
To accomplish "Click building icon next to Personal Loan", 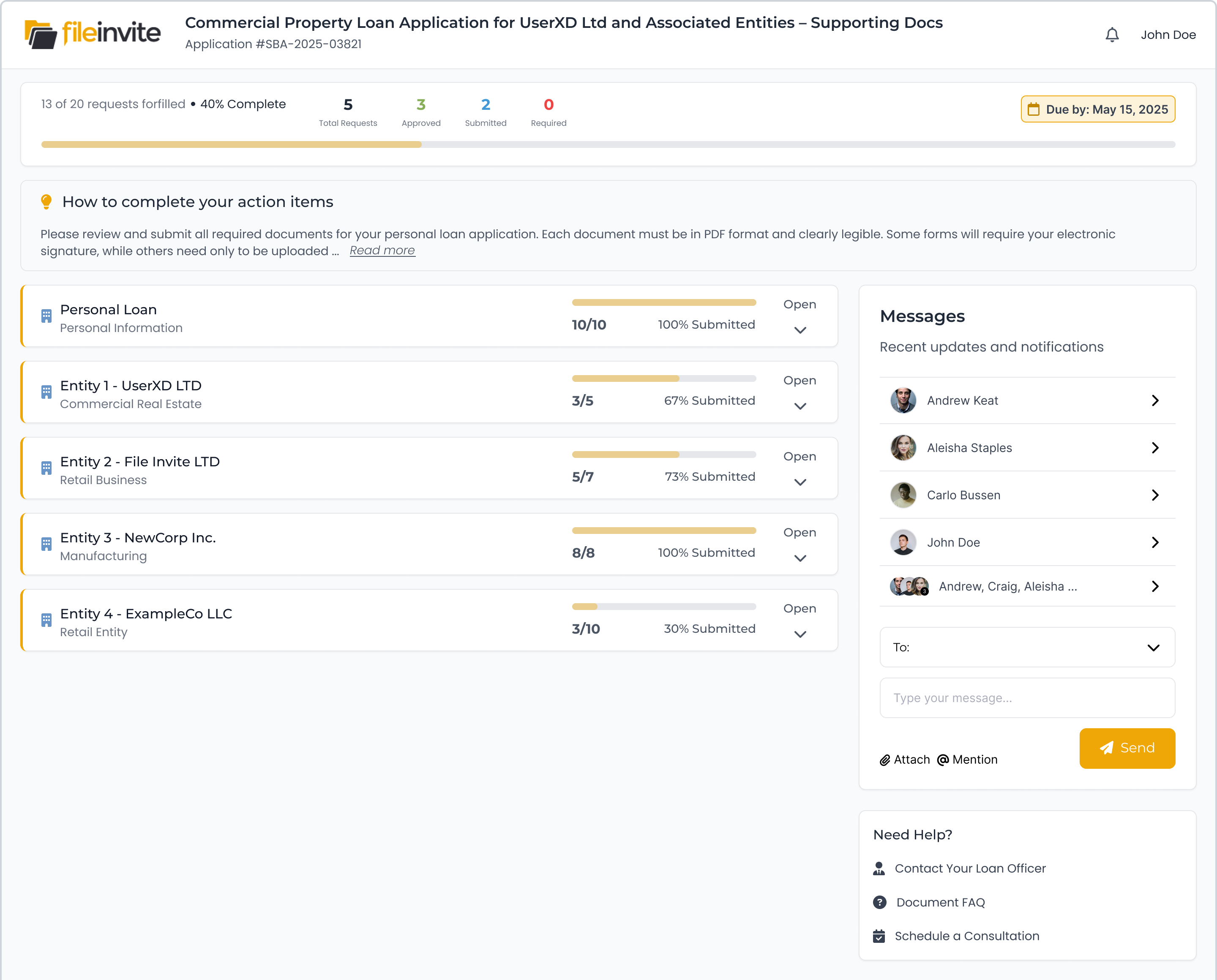I will [x=46, y=316].
